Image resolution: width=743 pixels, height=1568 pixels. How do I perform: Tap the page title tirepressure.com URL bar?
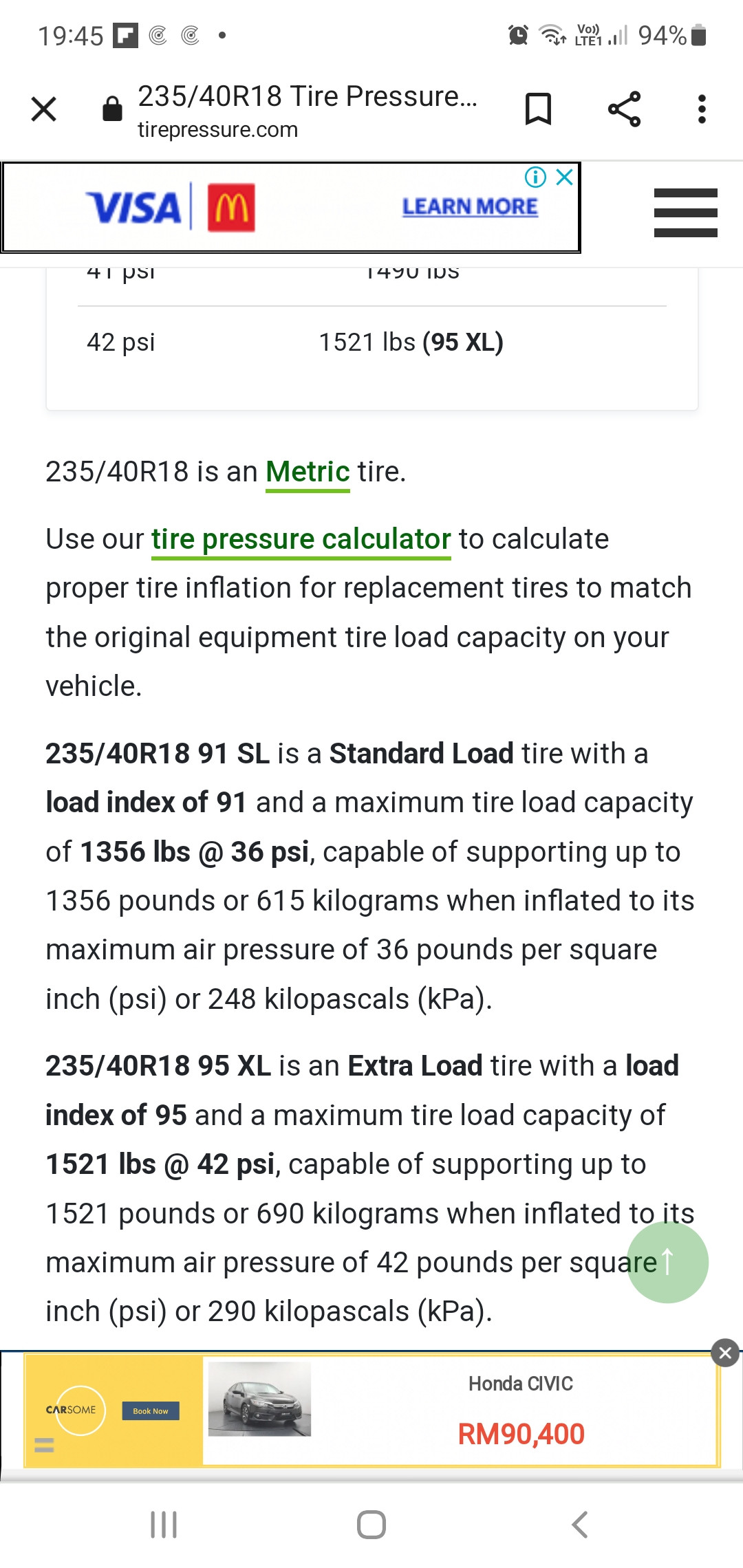point(307,110)
